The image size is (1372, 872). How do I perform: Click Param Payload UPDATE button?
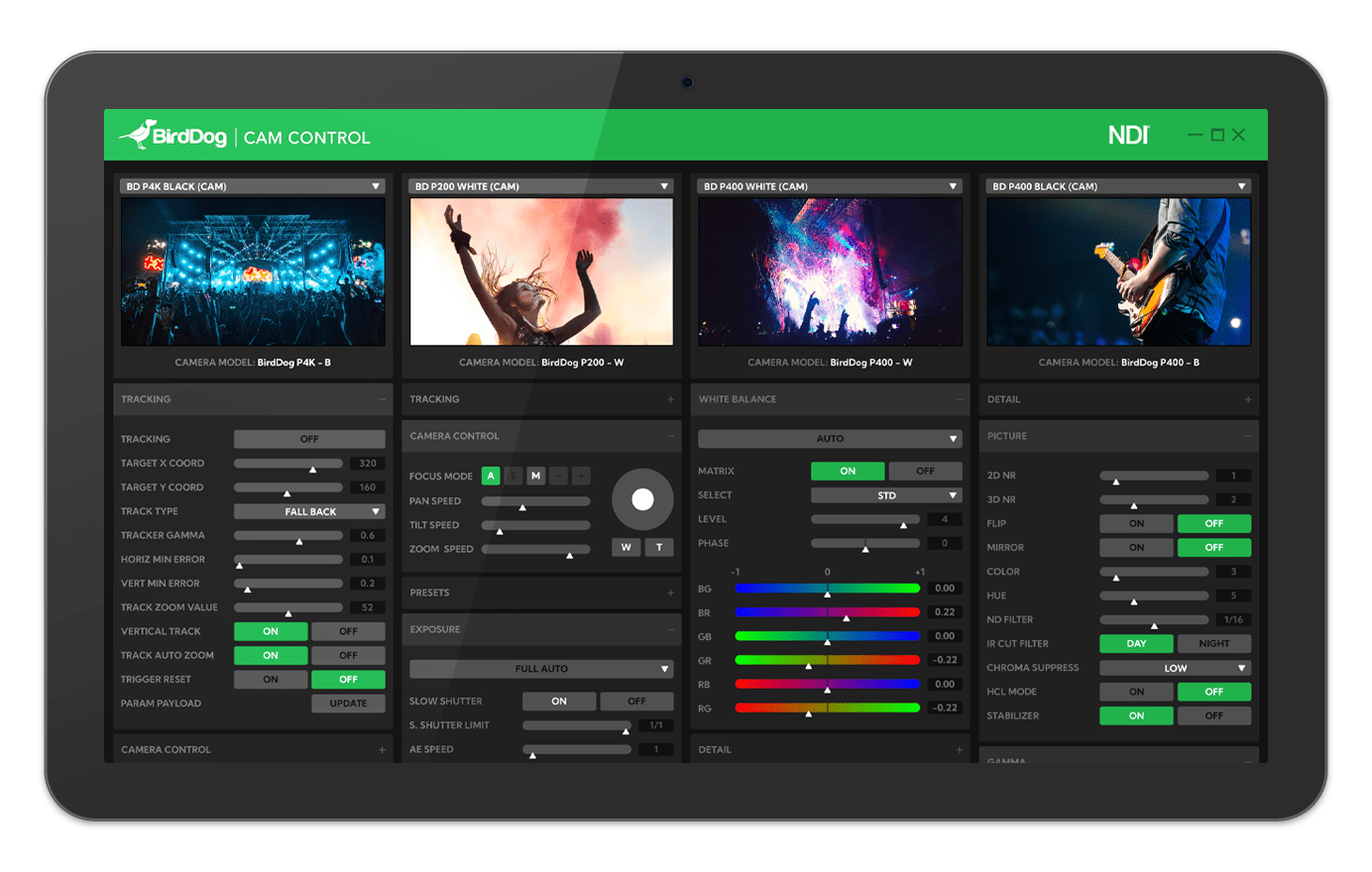[348, 704]
